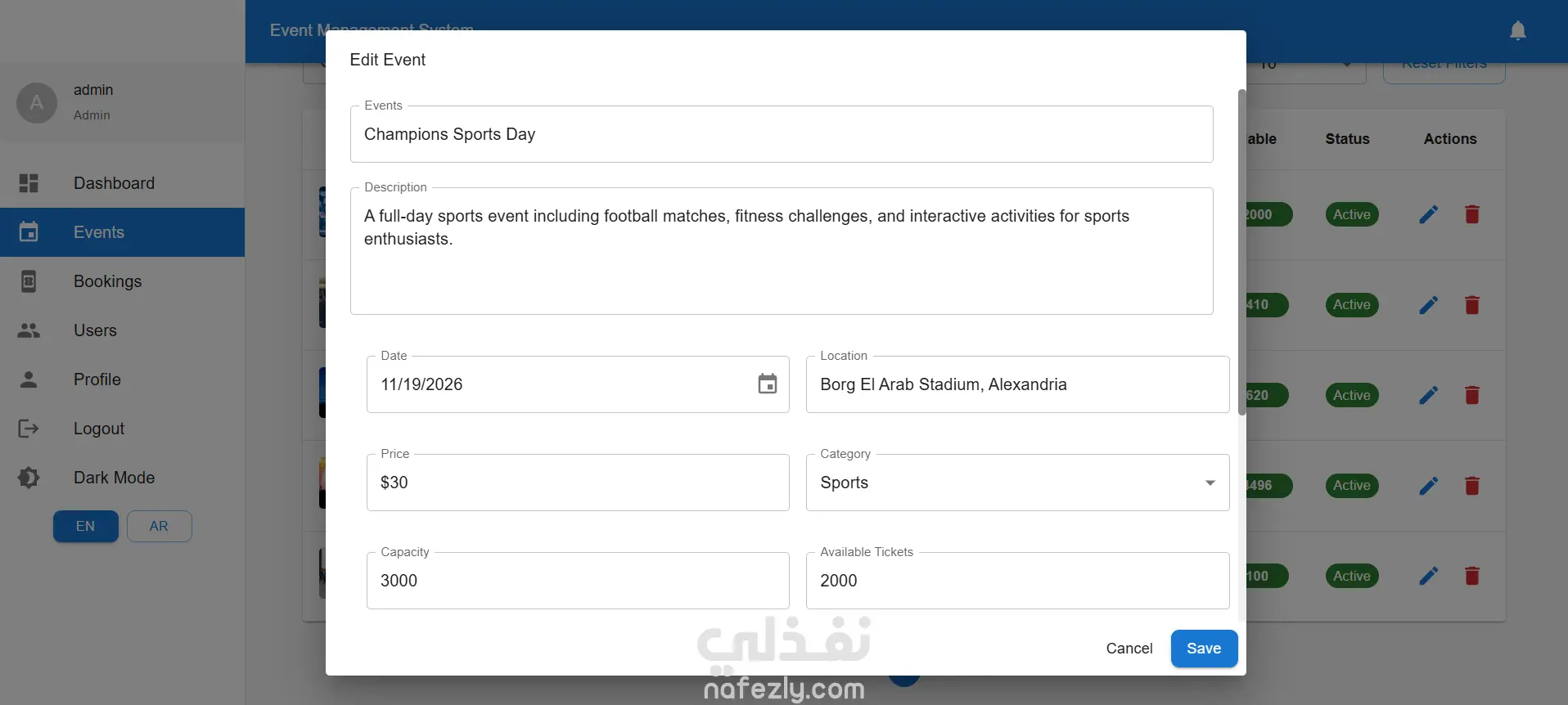Expand the Category dropdown showing Sports

[1017, 483]
